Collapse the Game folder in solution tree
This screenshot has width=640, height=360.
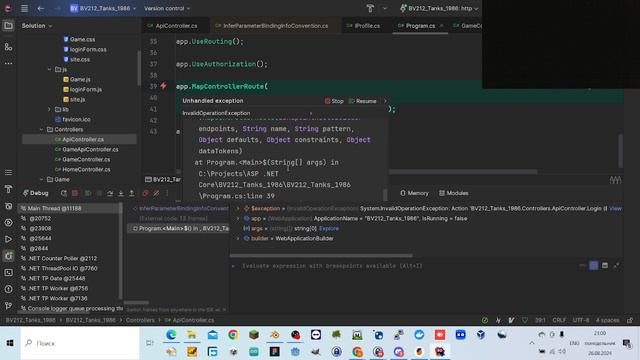tap(41, 180)
